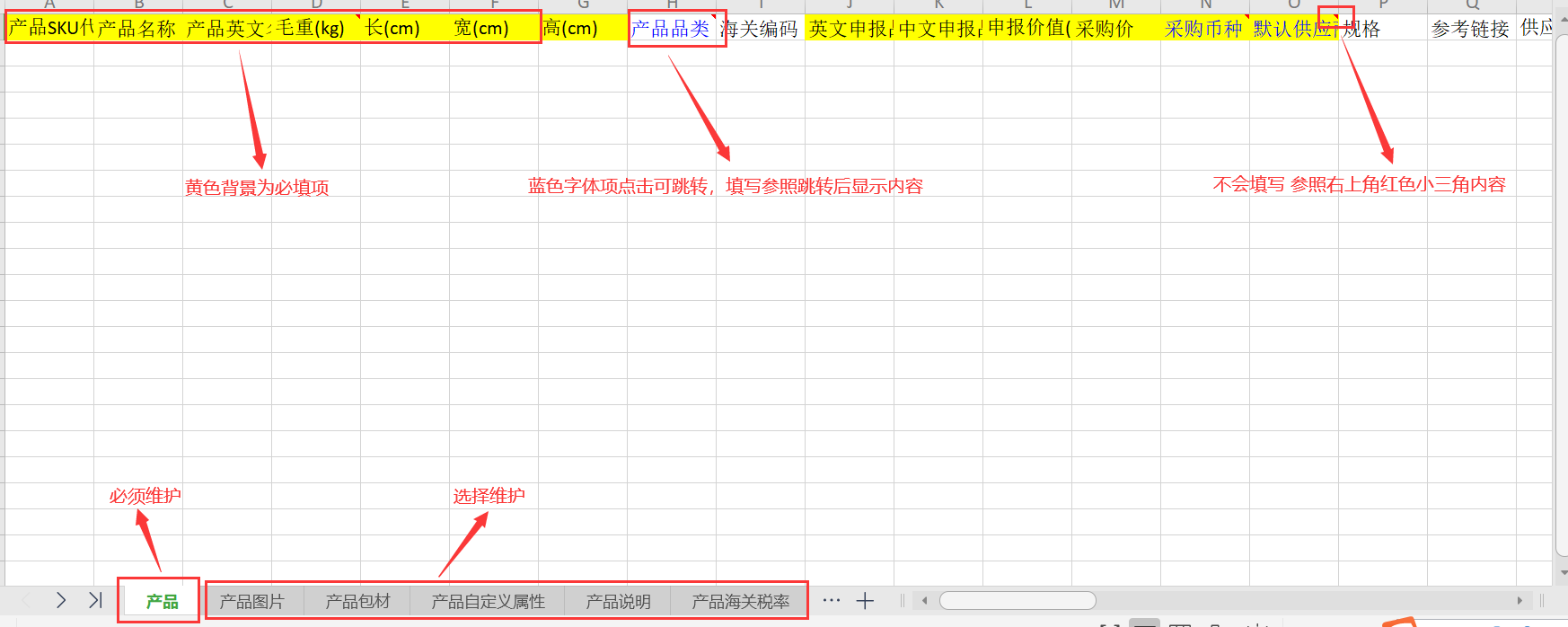This screenshot has width=1568, height=627.
Task: Select the 参考链接 header cell
Action: point(1470,29)
